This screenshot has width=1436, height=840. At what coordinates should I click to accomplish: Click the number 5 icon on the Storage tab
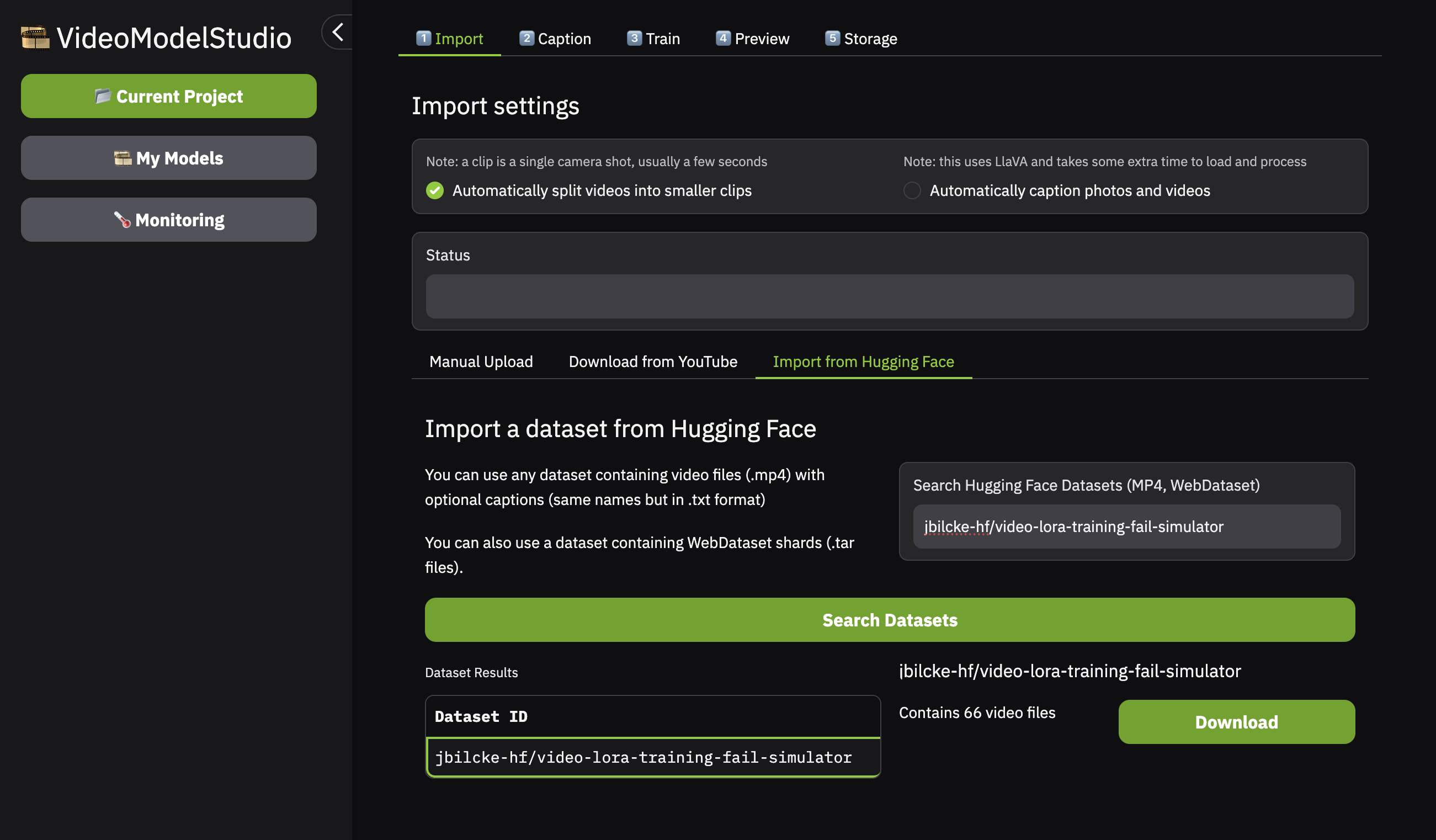833,38
